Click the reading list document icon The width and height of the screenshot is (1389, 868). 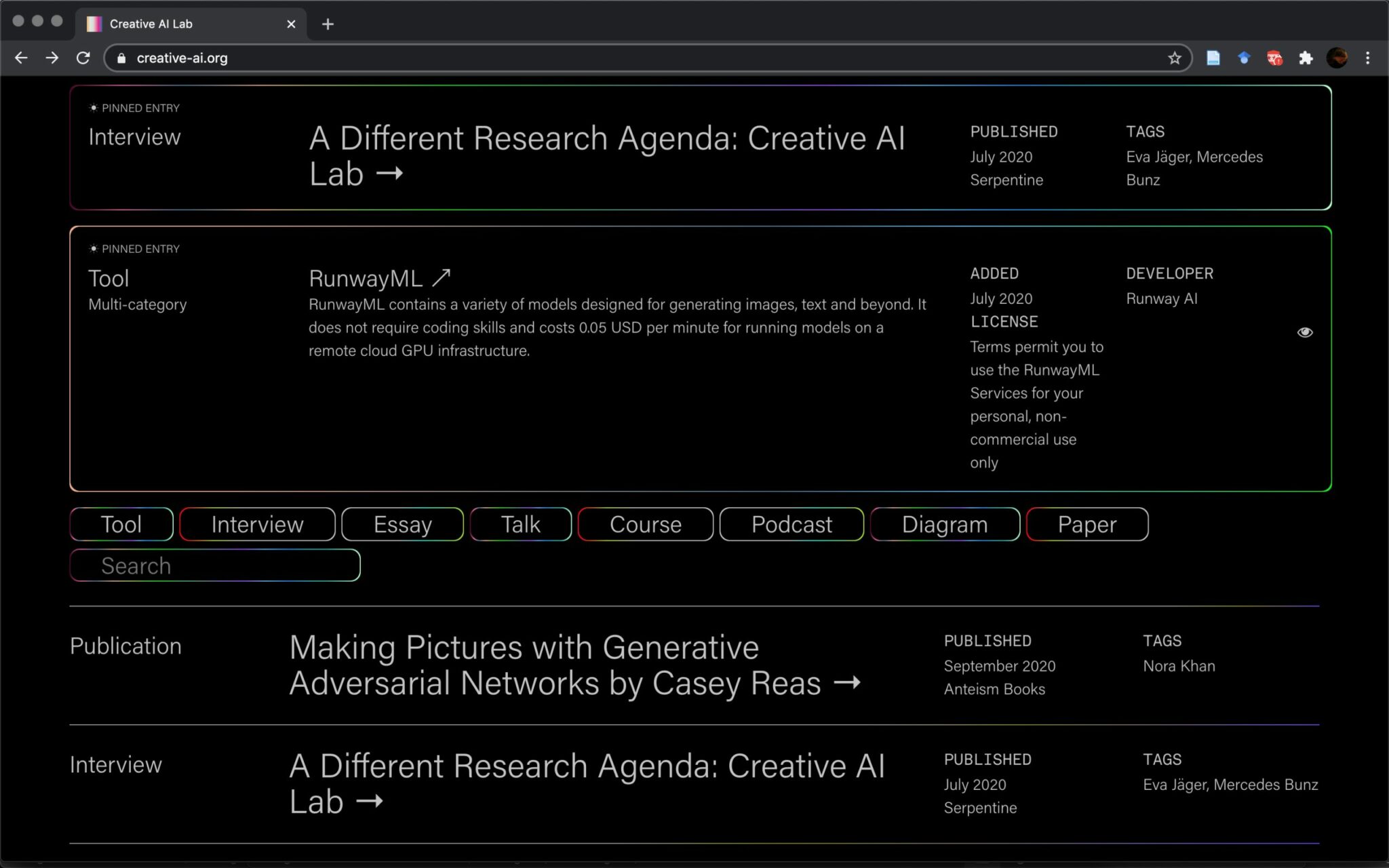coord(1213,58)
